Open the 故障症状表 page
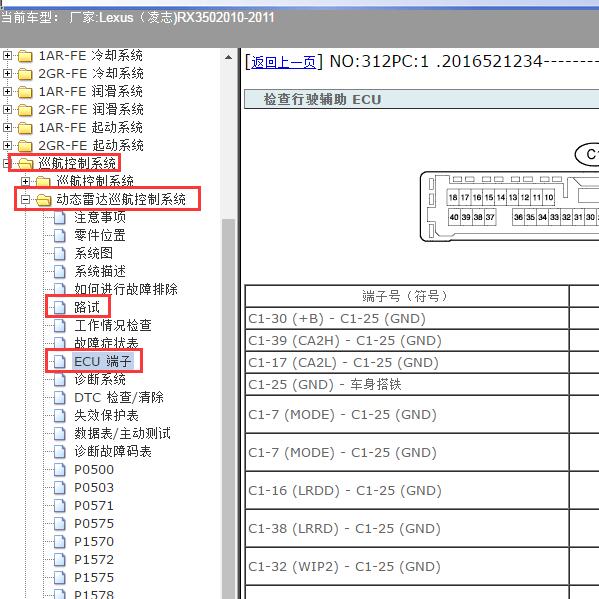The height and width of the screenshot is (599, 599). point(107,343)
